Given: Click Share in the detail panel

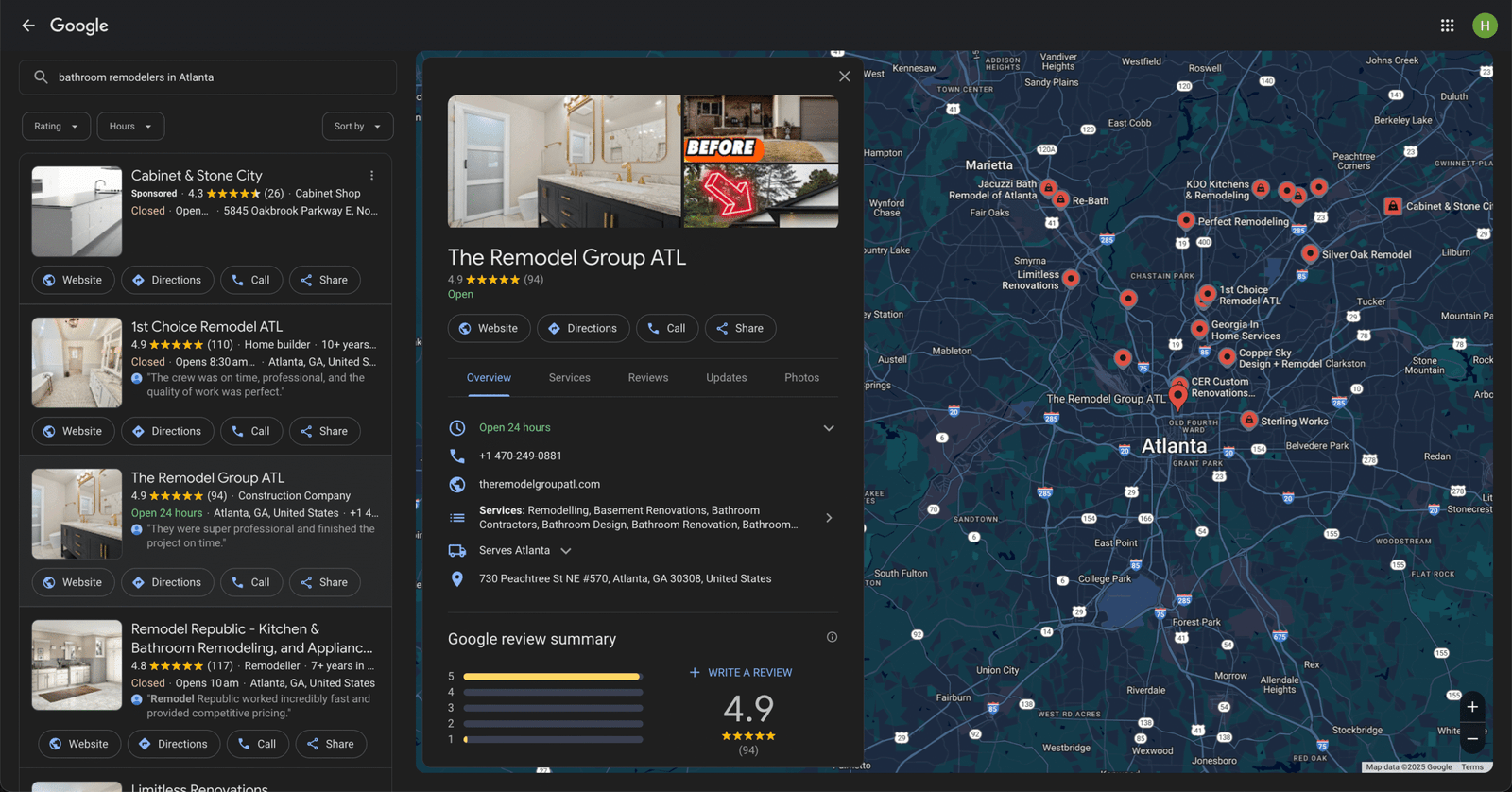Looking at the screenshot, I should [x=740, y=328].
